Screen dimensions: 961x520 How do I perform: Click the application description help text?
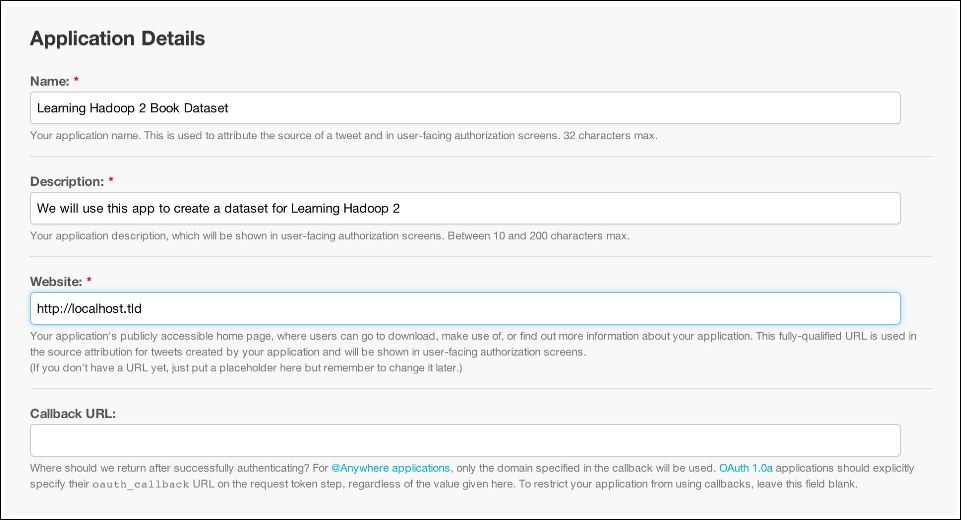[330, 235]
